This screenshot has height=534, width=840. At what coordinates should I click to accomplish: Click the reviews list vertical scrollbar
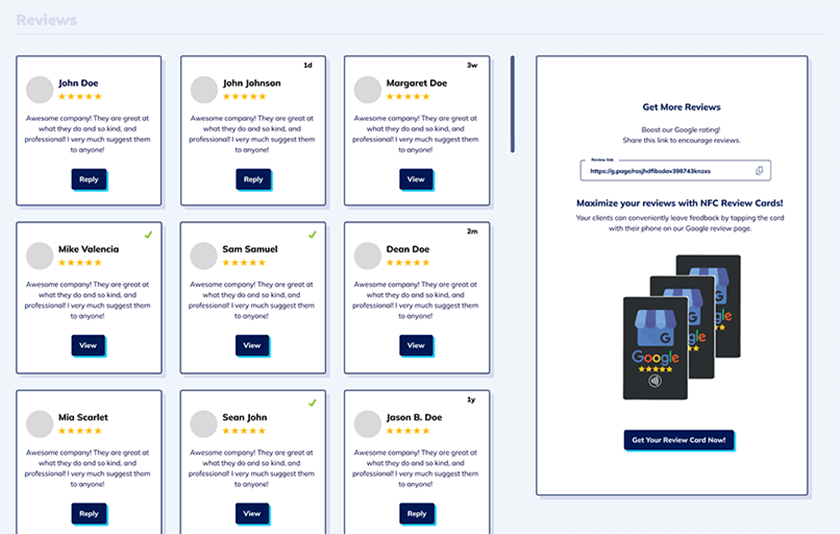[x=513, y=104]
